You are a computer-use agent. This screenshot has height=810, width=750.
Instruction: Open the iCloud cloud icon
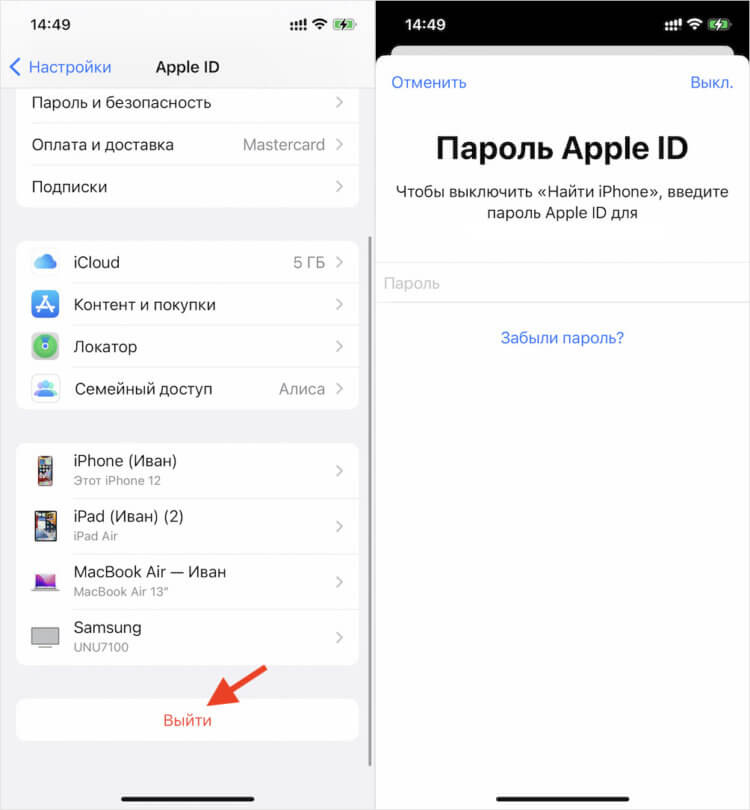click(x=45, y=262)
